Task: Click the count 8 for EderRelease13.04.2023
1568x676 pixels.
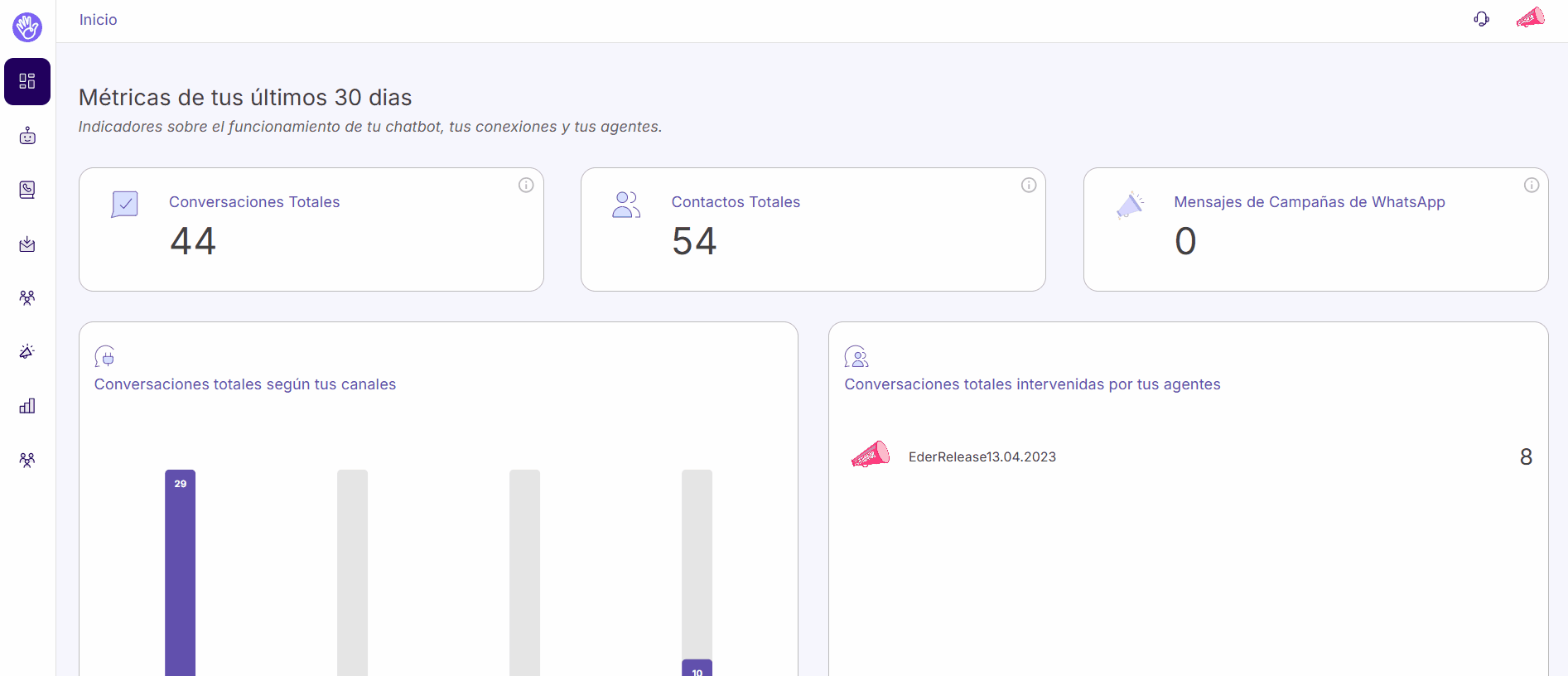Action: pos(1526,456)
